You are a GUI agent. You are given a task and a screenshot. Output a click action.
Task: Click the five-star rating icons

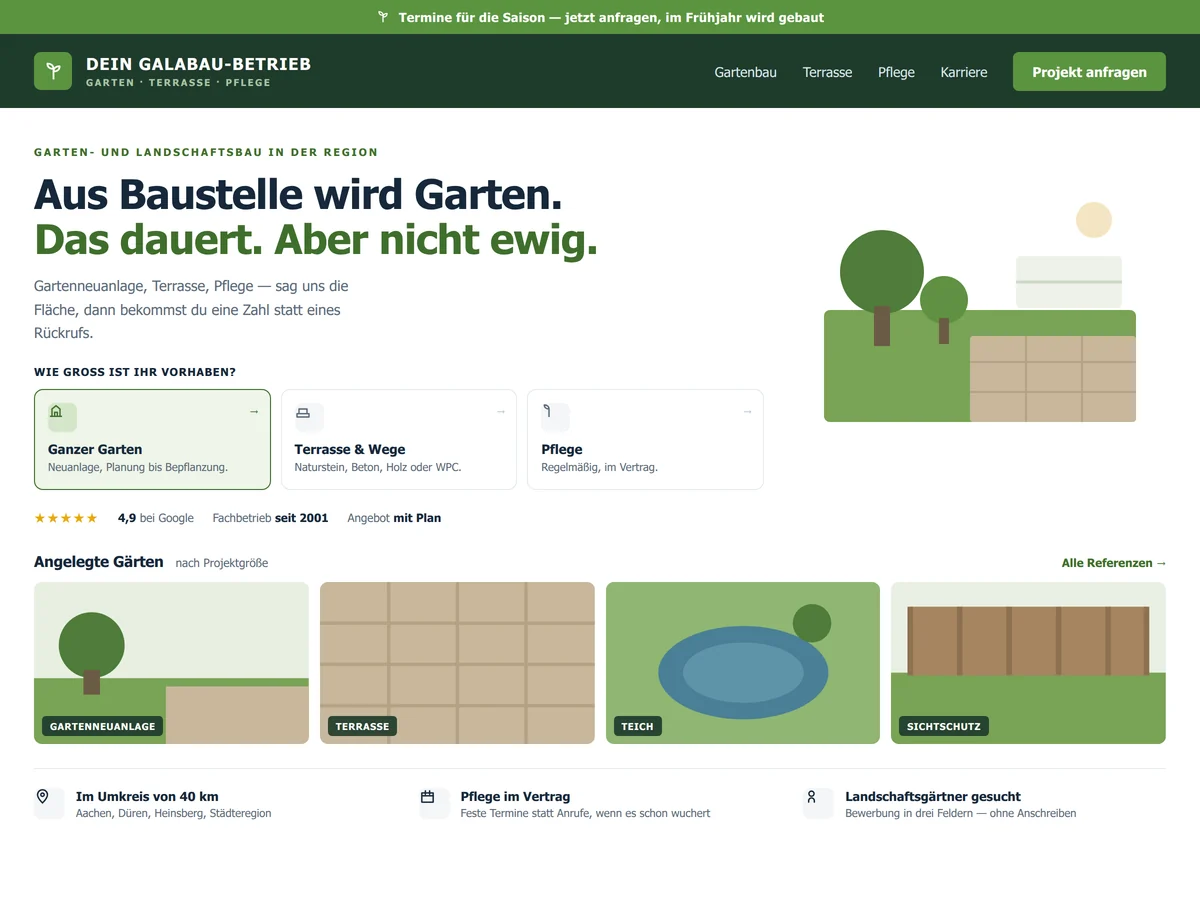[x=66, y=518]
